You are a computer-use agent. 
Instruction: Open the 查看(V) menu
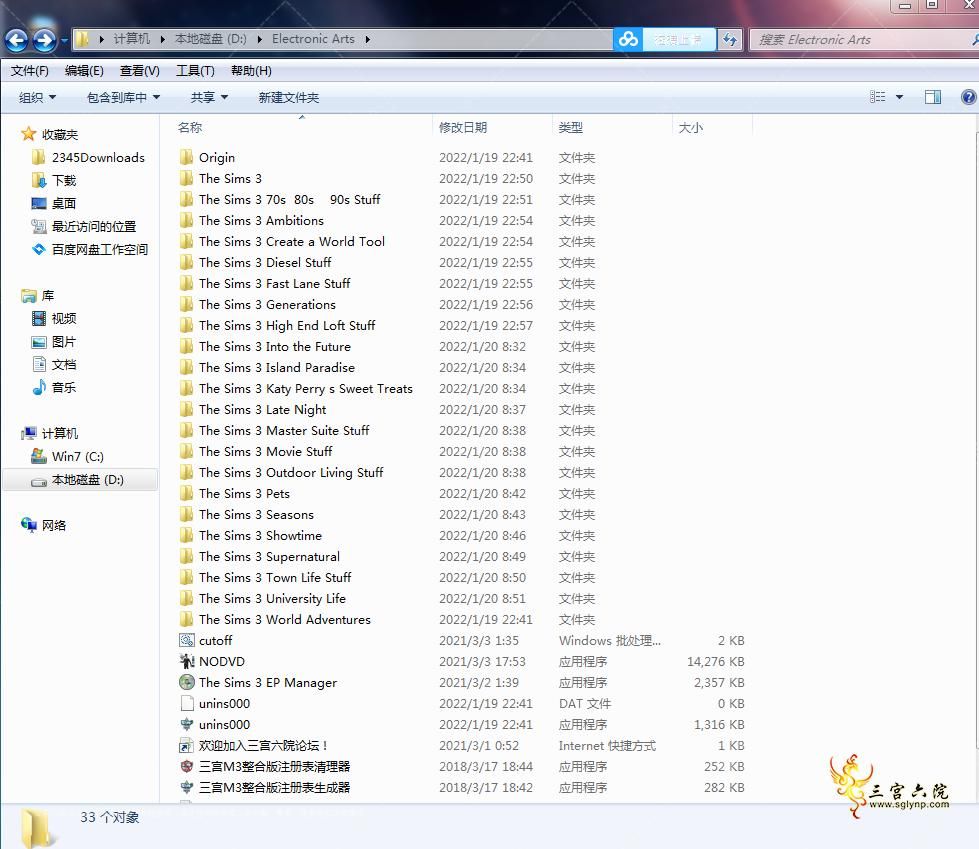pyautogui.click(x=140, y=71)
